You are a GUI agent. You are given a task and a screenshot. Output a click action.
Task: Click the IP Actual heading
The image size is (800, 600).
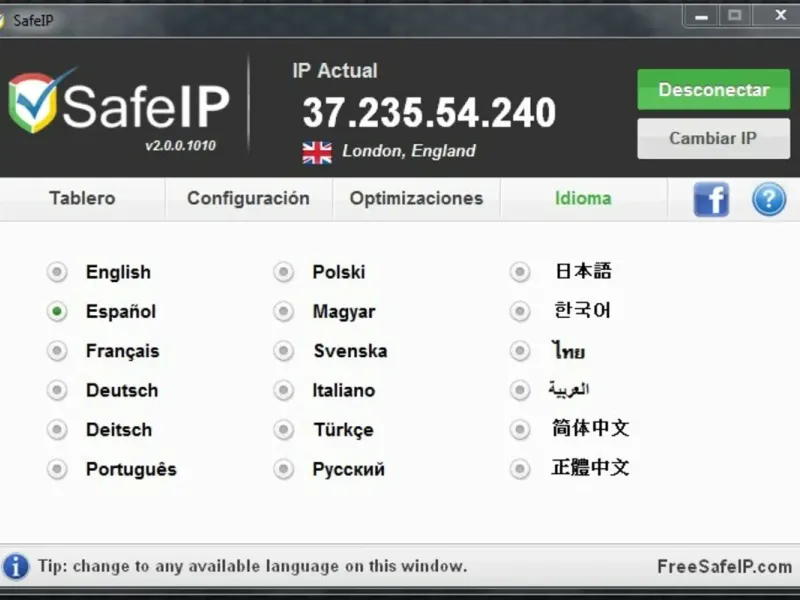point(335,71)
